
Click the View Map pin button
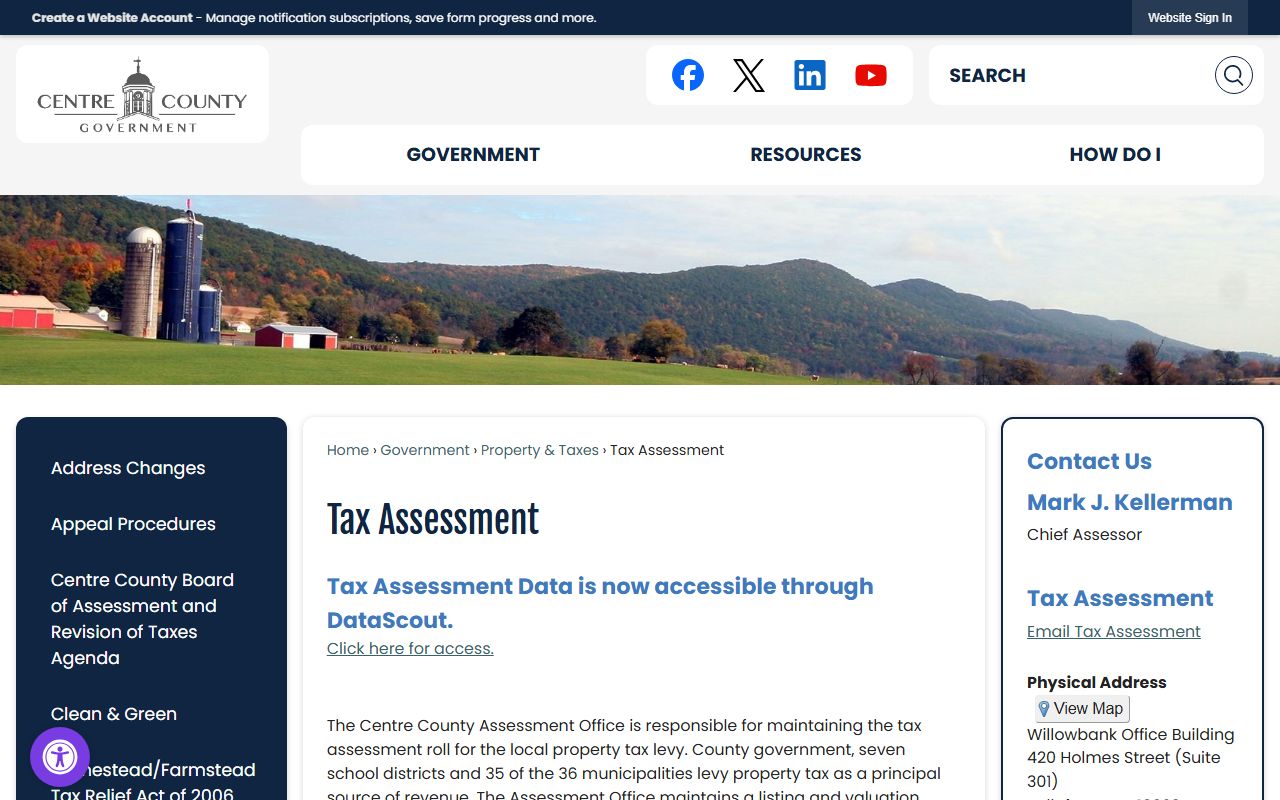click(1082, 709)
